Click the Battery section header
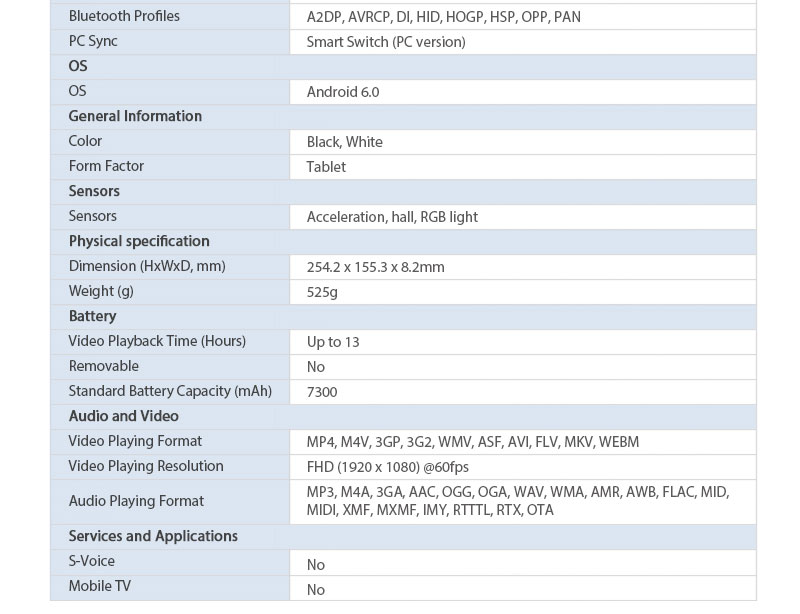This screenshot has width=800, height=614. (93, 316)
